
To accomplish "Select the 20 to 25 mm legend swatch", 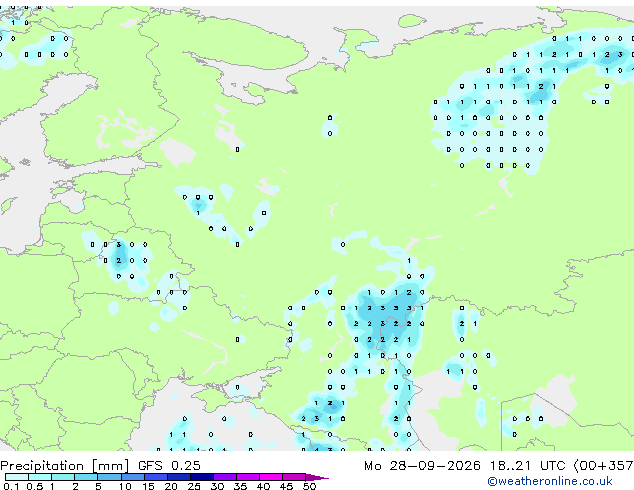I will pos(179,477).
